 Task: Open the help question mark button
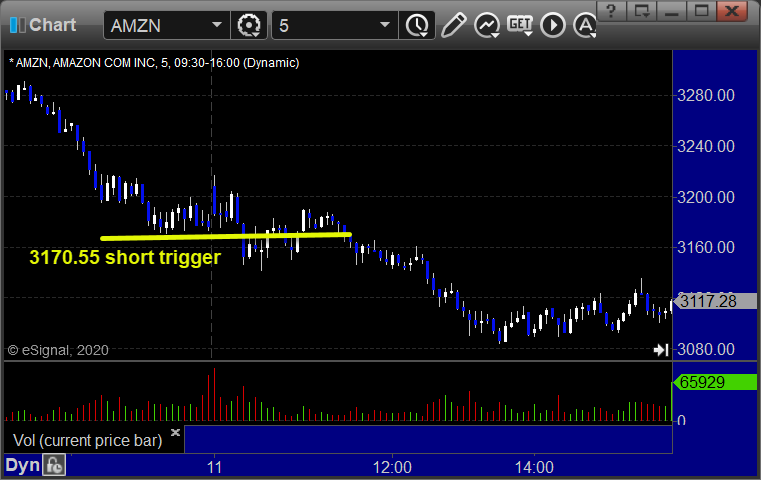tap(611, 10)
